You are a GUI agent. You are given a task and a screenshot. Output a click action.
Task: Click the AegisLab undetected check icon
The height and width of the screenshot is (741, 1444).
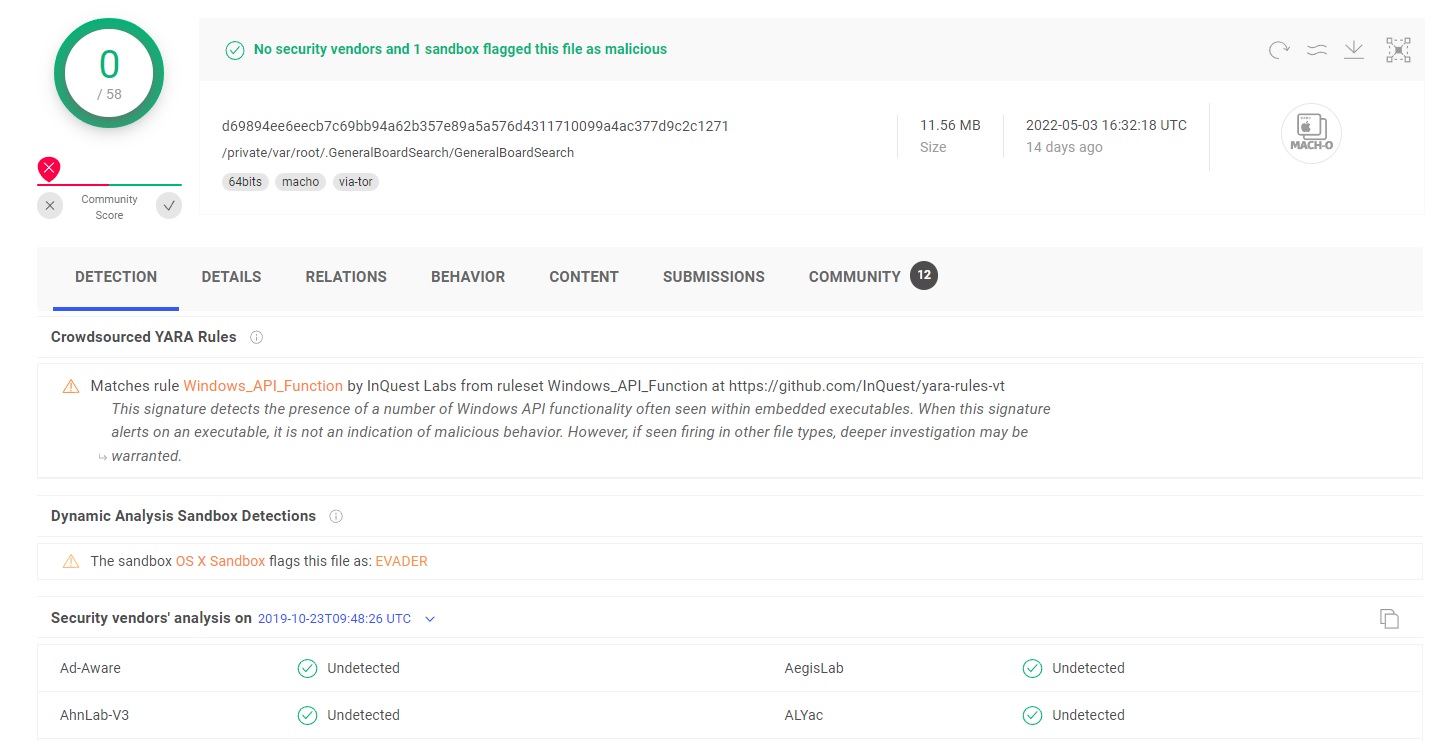pyautogui.click(x=1033, y=668)
